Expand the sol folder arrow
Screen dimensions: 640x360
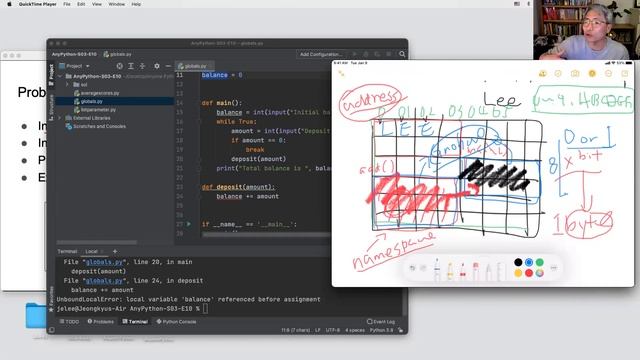pos(67,84)
